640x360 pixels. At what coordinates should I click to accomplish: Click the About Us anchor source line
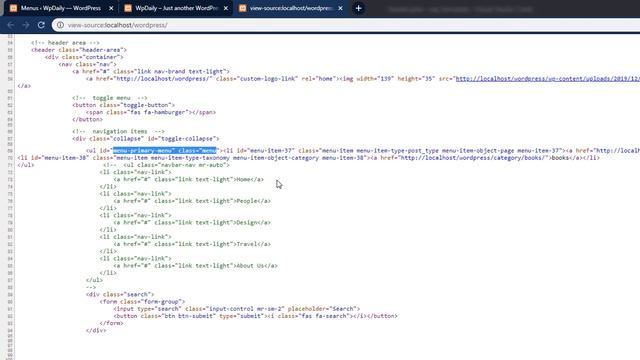tap(196, 266)
